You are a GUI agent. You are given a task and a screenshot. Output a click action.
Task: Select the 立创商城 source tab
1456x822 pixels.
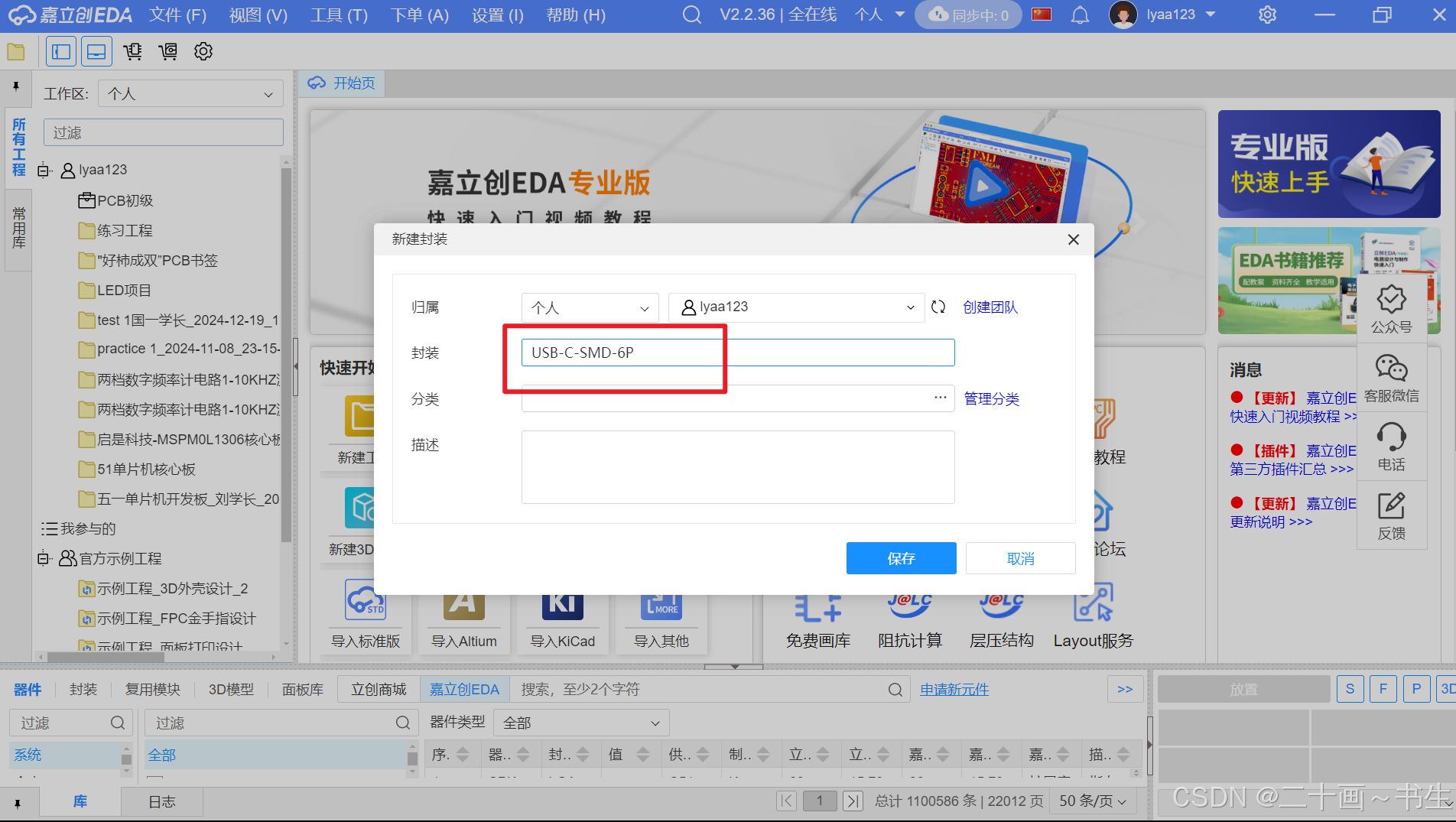[379, 690]
